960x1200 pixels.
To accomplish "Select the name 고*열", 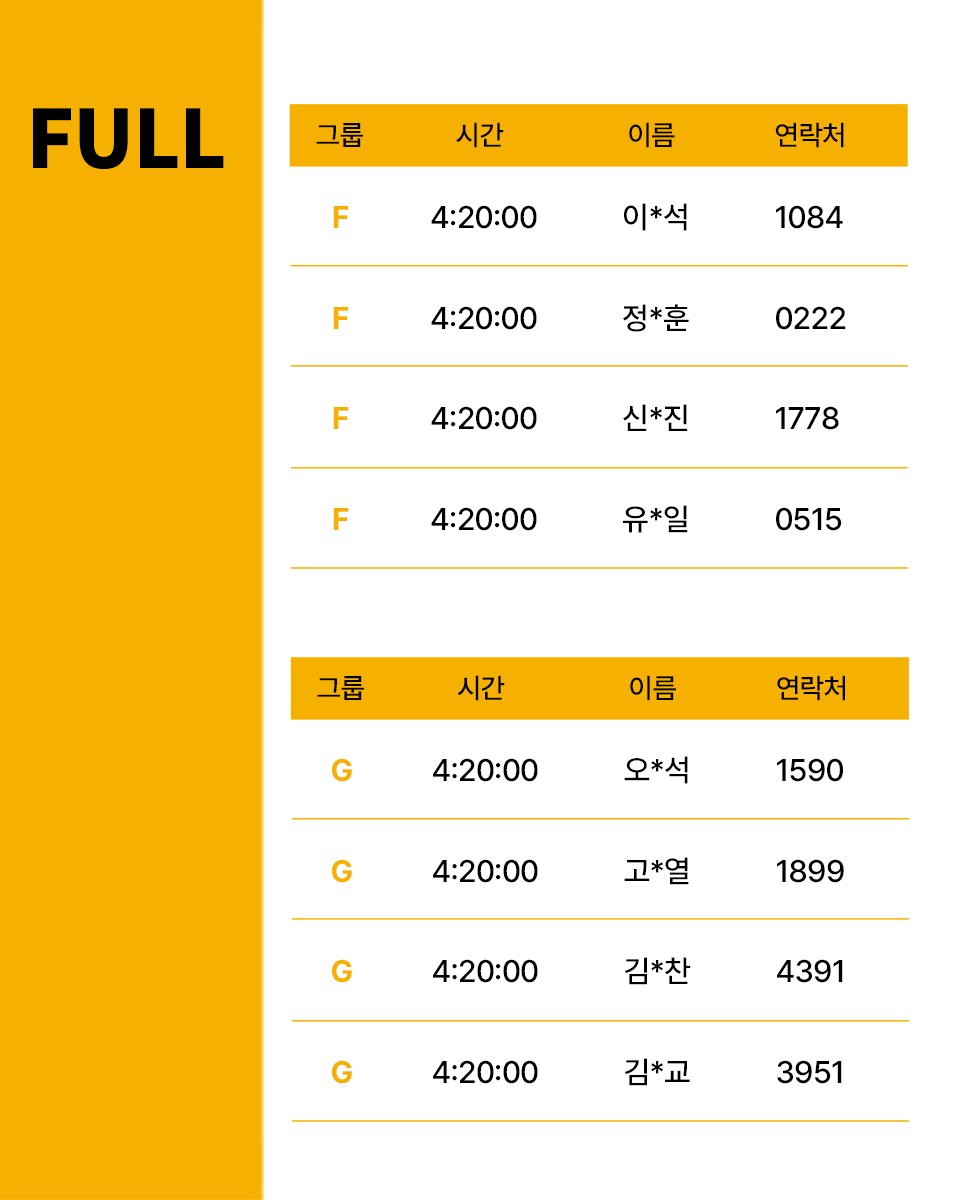I will (x=656, y=871).
